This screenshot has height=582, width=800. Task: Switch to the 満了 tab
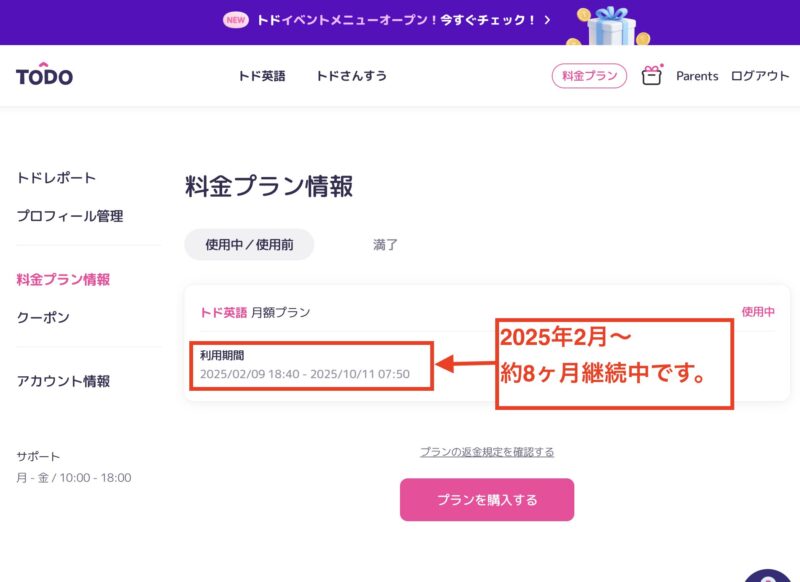pyautogui.click(x=385, y=244)
